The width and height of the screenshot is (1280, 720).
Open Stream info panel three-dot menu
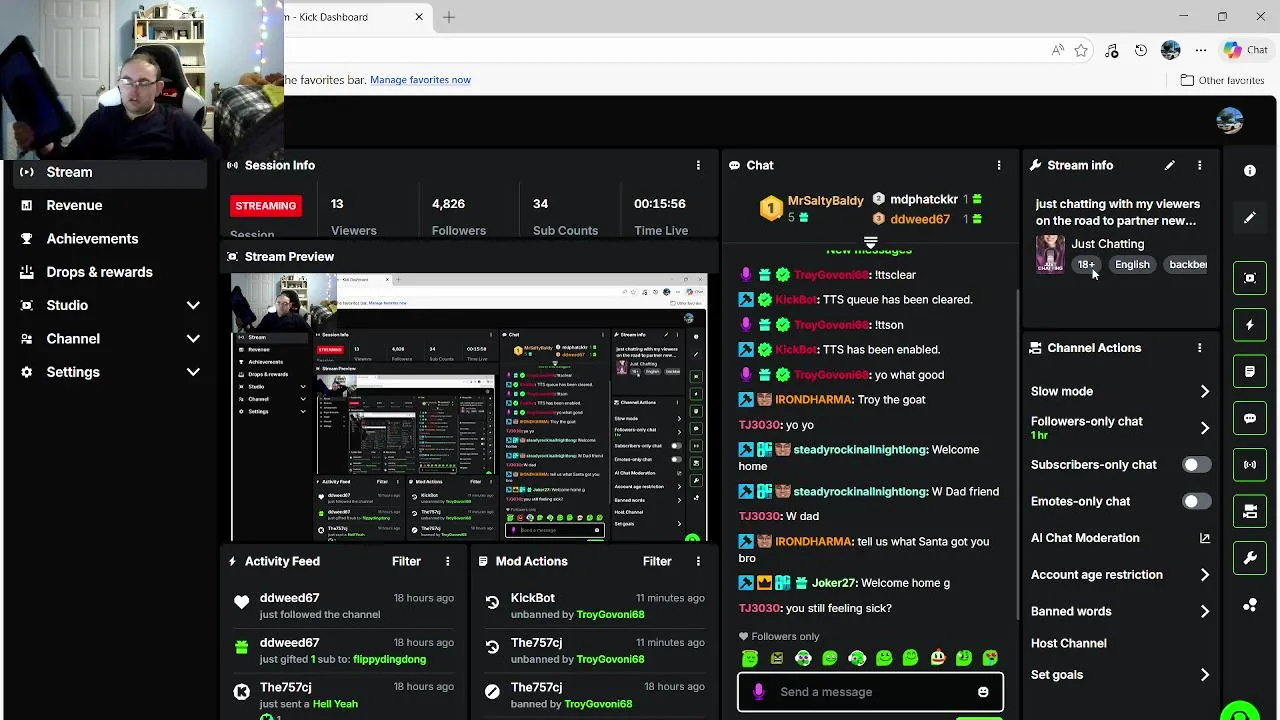(1199, 165)
